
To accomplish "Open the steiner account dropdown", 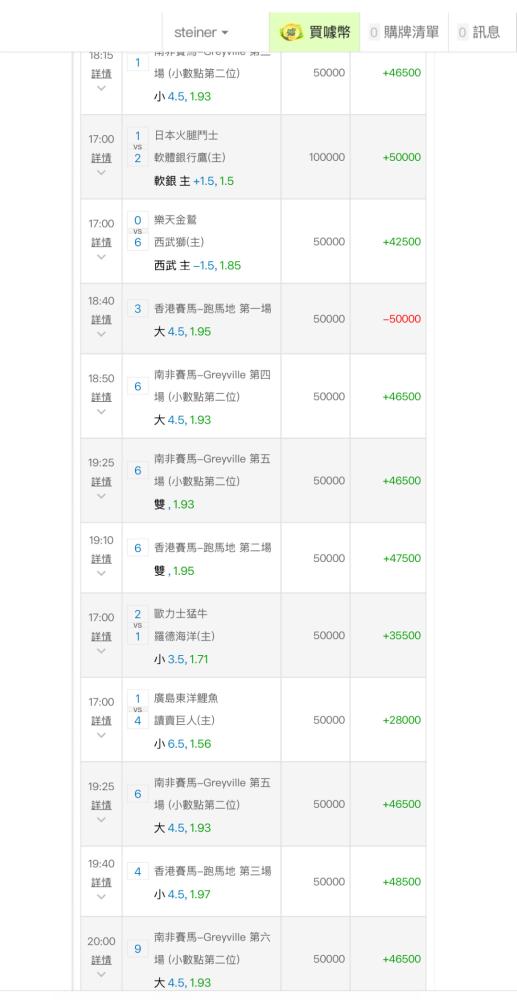I will click(x=201, y=32).
